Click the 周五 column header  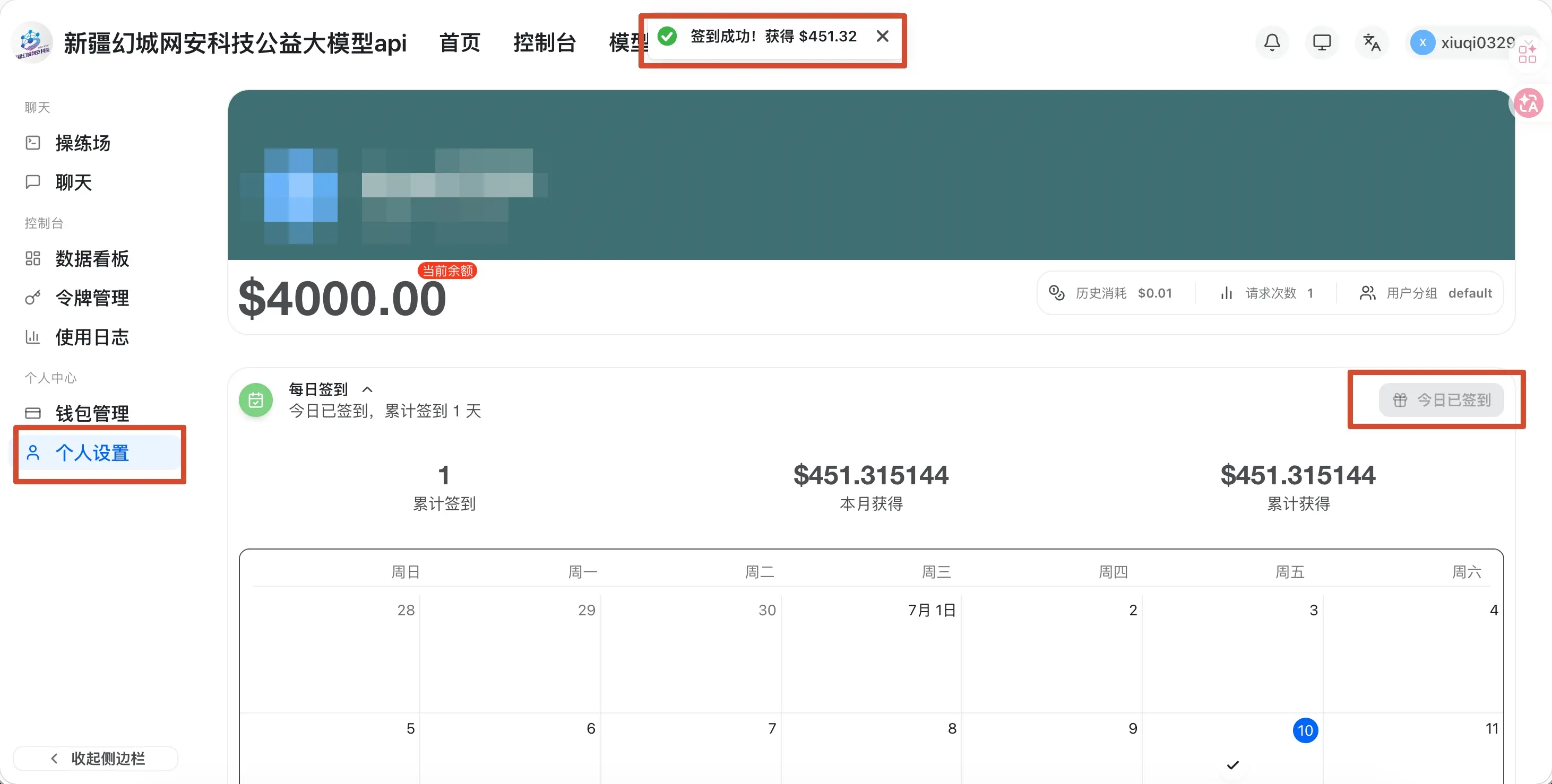pyautogui.click(x=1290, y=571)
